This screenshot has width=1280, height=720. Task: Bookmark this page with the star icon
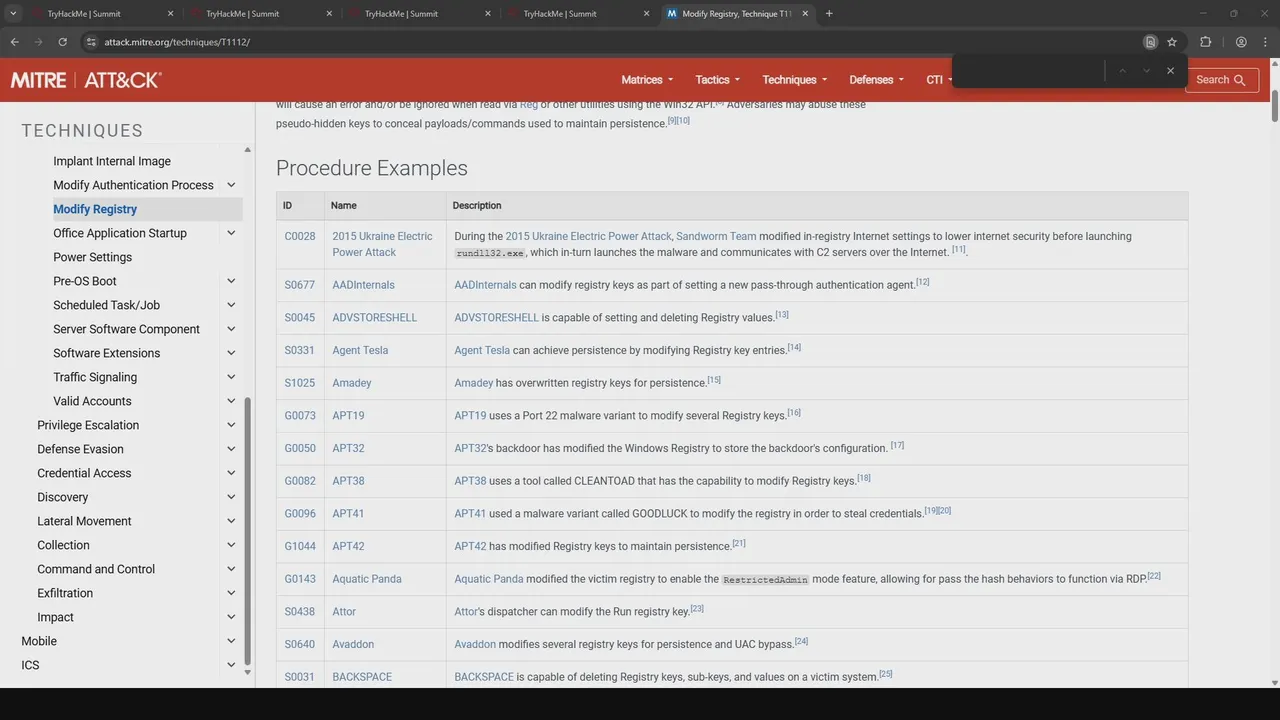point(1172,42)
